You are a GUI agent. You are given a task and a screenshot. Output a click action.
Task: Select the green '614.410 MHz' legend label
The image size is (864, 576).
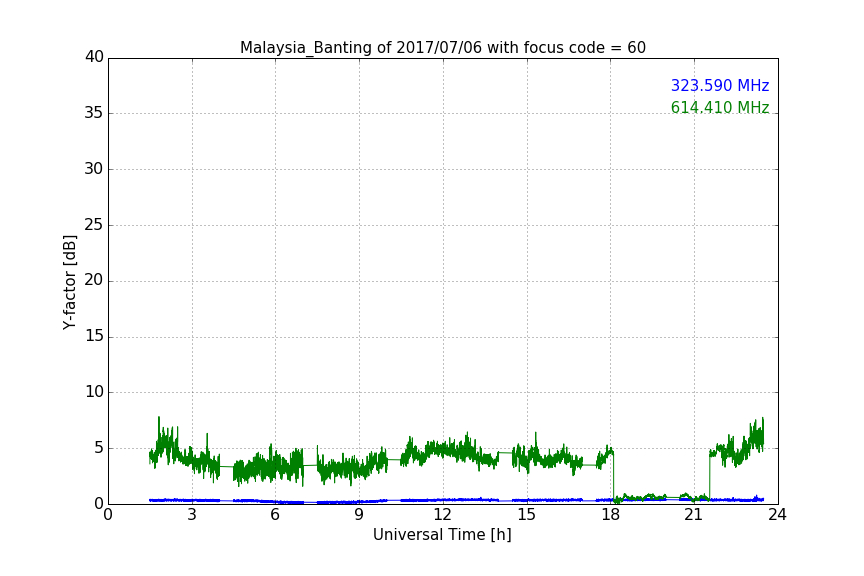click(x=720, y=107)
